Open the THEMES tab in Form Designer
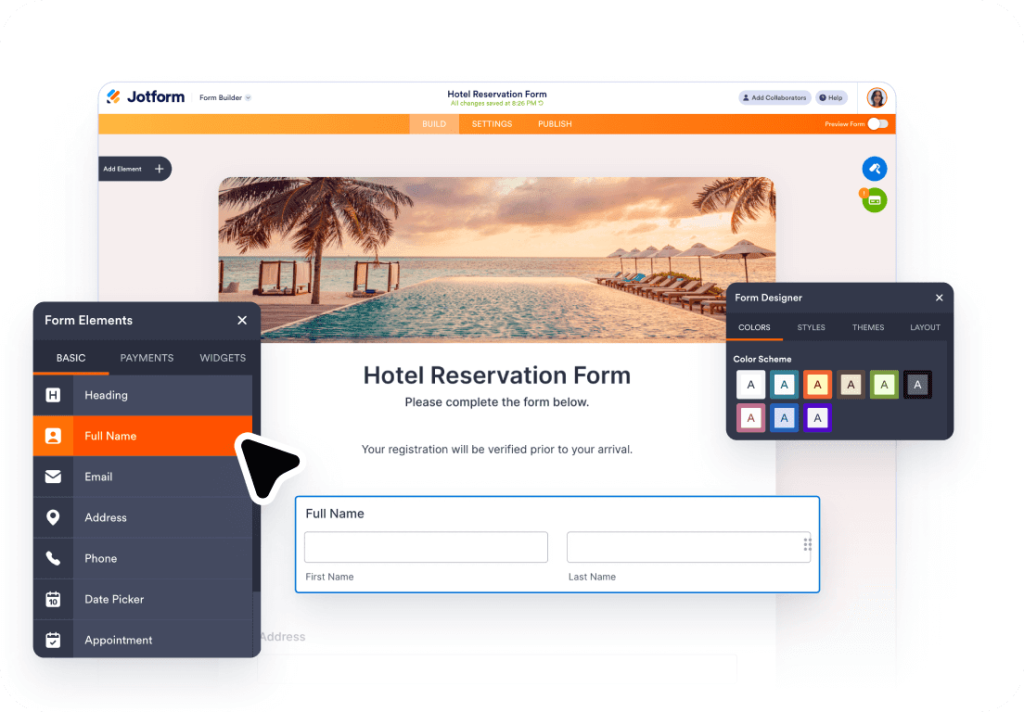The width and height of the screenshot is (1024, 712). [868, 327]
